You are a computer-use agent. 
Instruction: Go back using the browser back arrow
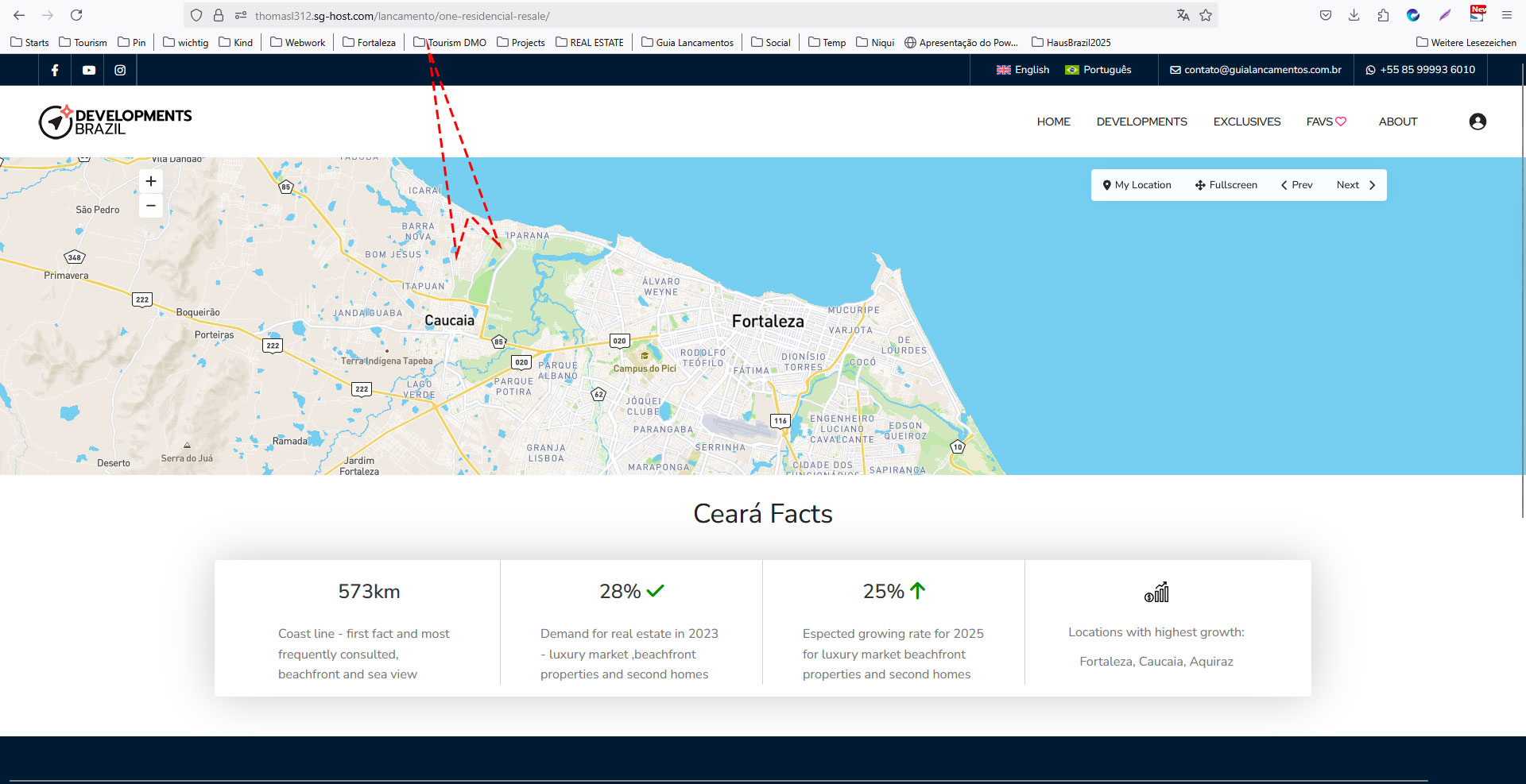[19, 15]
